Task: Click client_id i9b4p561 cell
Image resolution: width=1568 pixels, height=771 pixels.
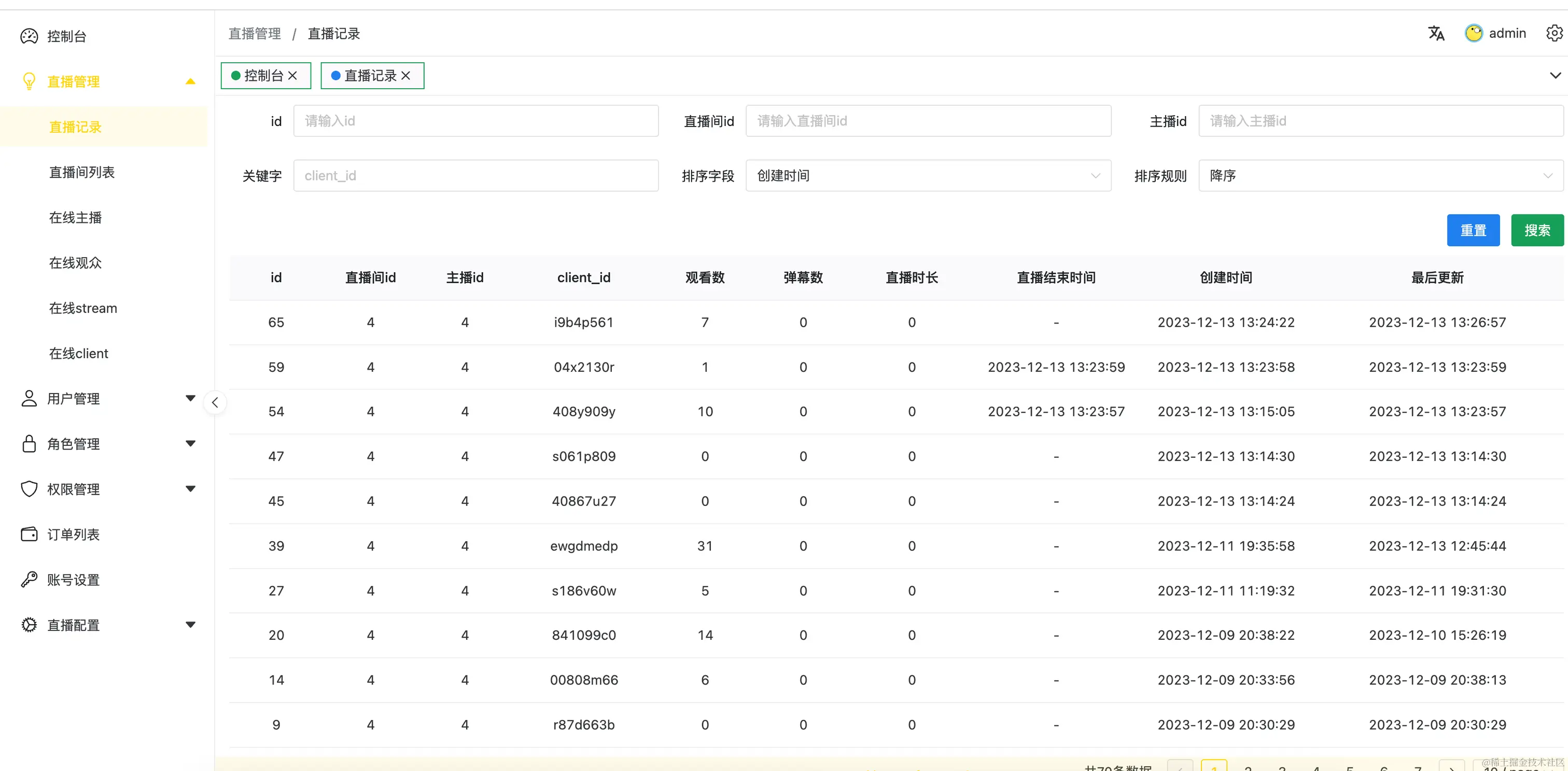Action: (x=584, y=323)
